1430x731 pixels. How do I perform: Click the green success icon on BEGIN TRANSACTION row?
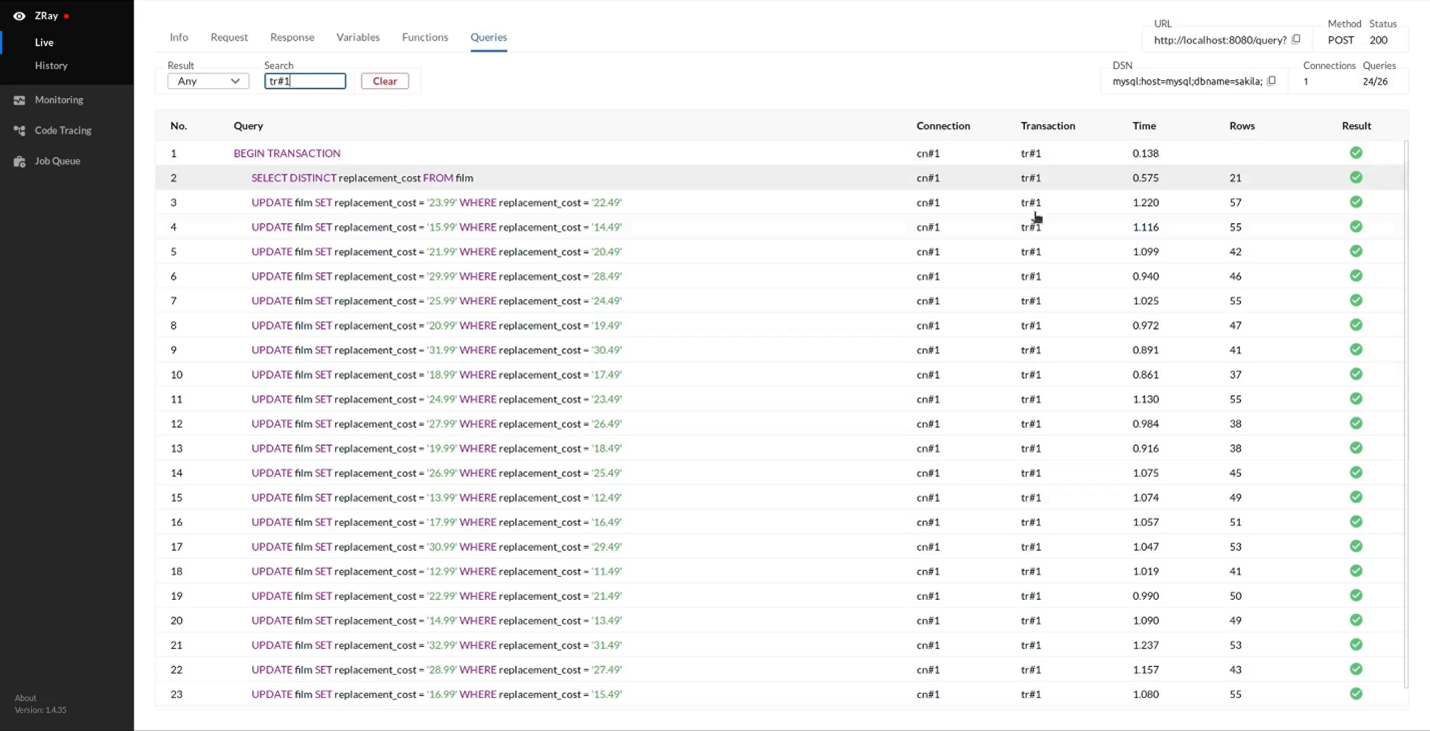pos(1356,152)
